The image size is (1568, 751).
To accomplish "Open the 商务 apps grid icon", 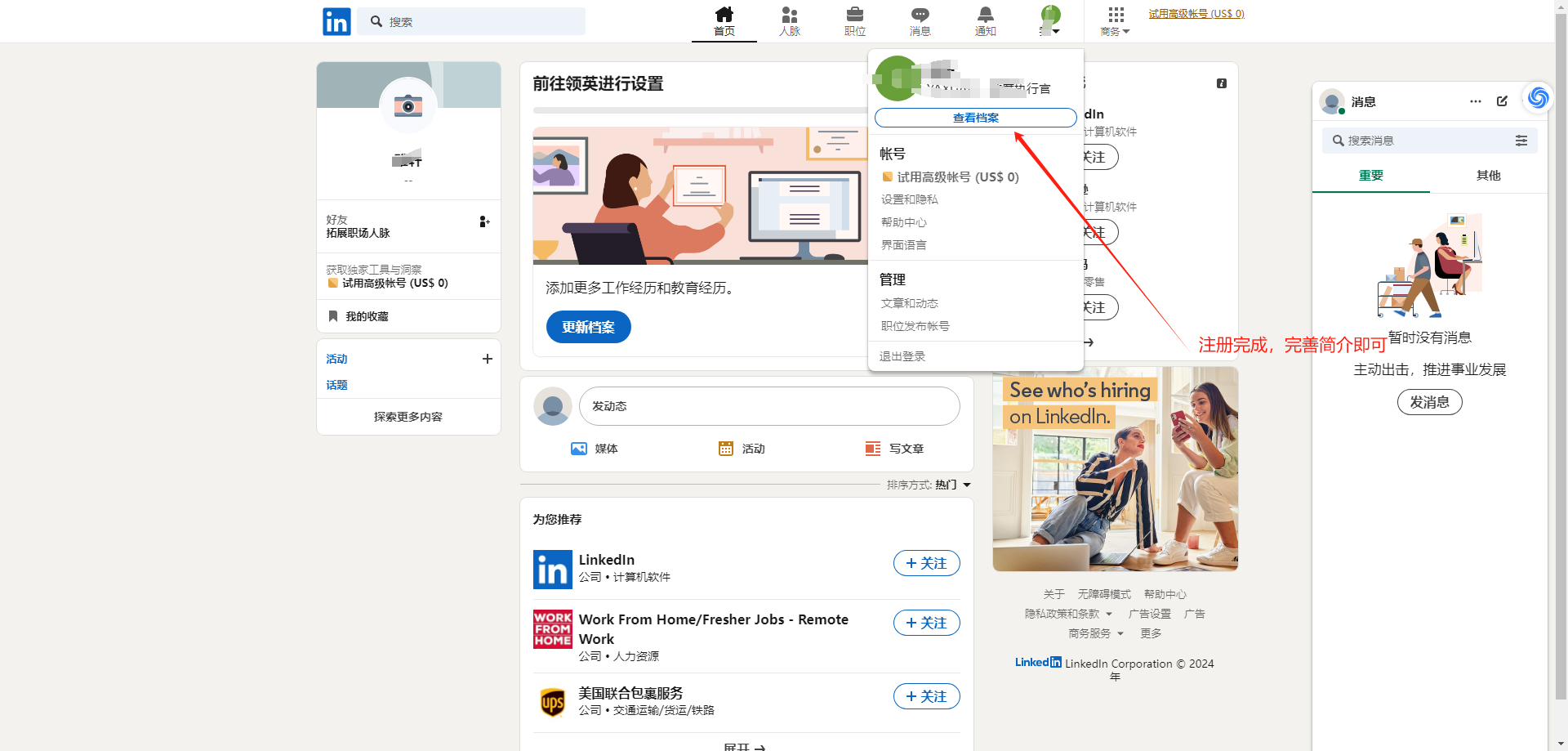I will [x=1114, y=16].
